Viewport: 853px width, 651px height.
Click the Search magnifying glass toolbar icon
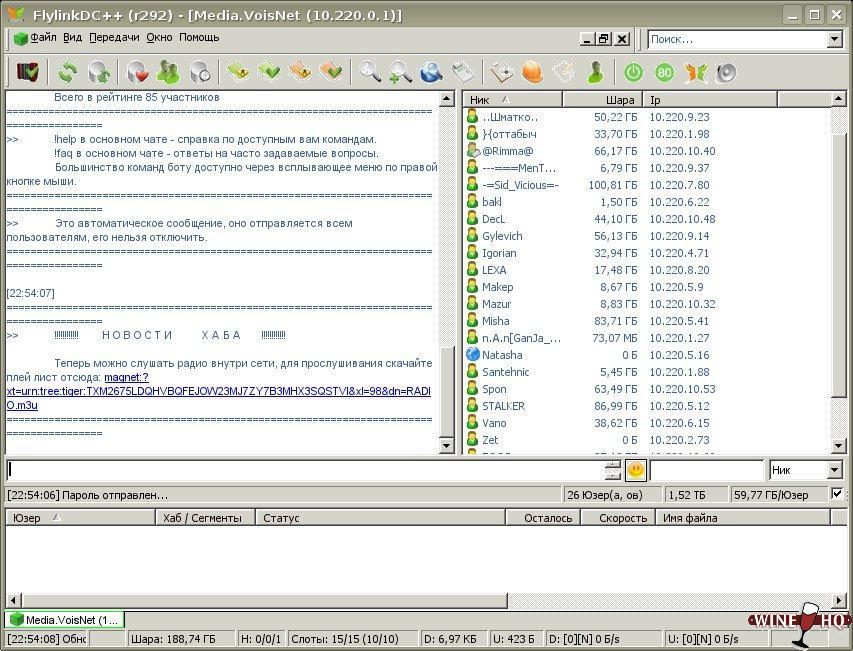(x=370, y=72)
